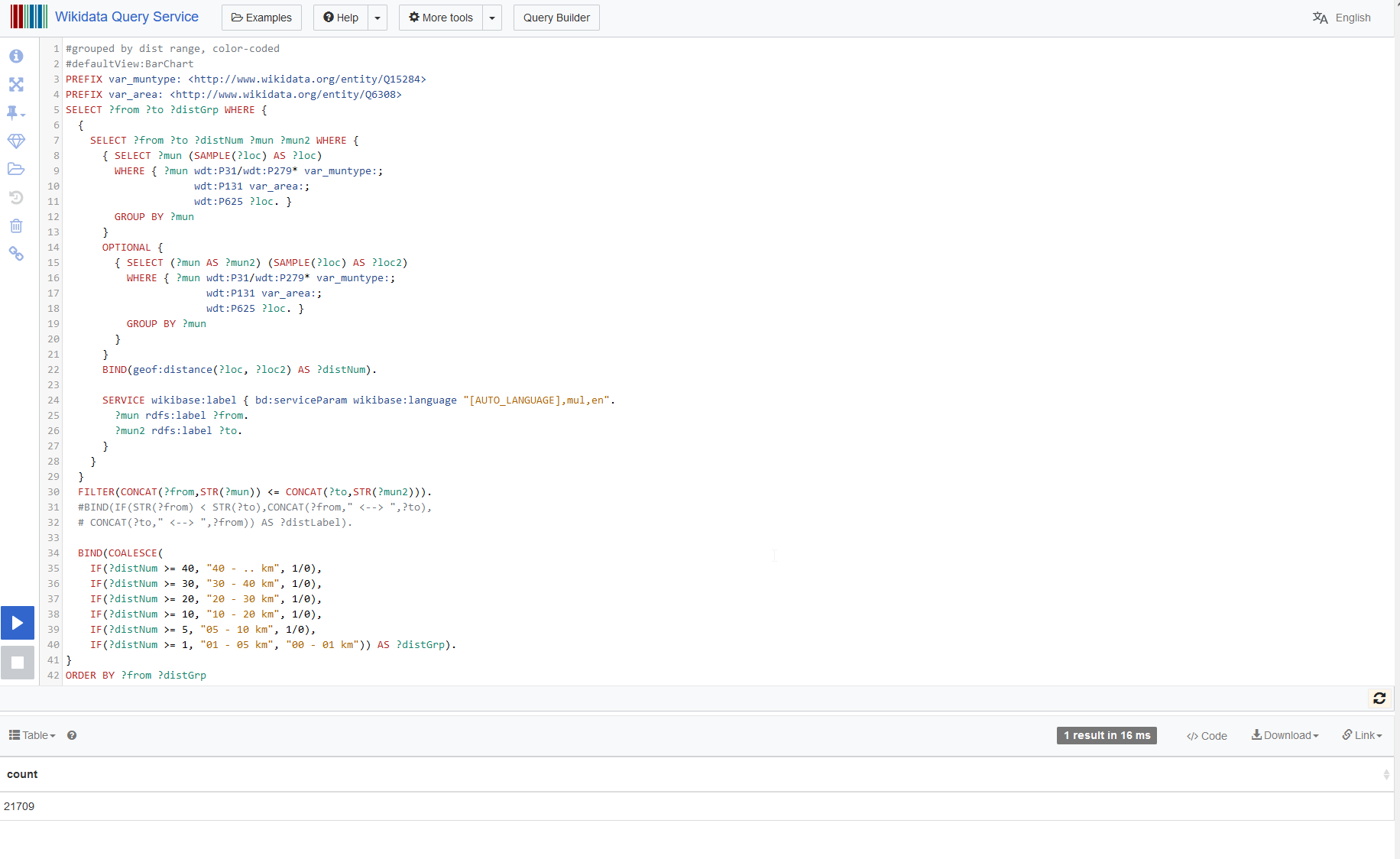The width and height of the screenshot is (1400, 859).
Task: Clear the query with trash icon
Action: point(16,226)
